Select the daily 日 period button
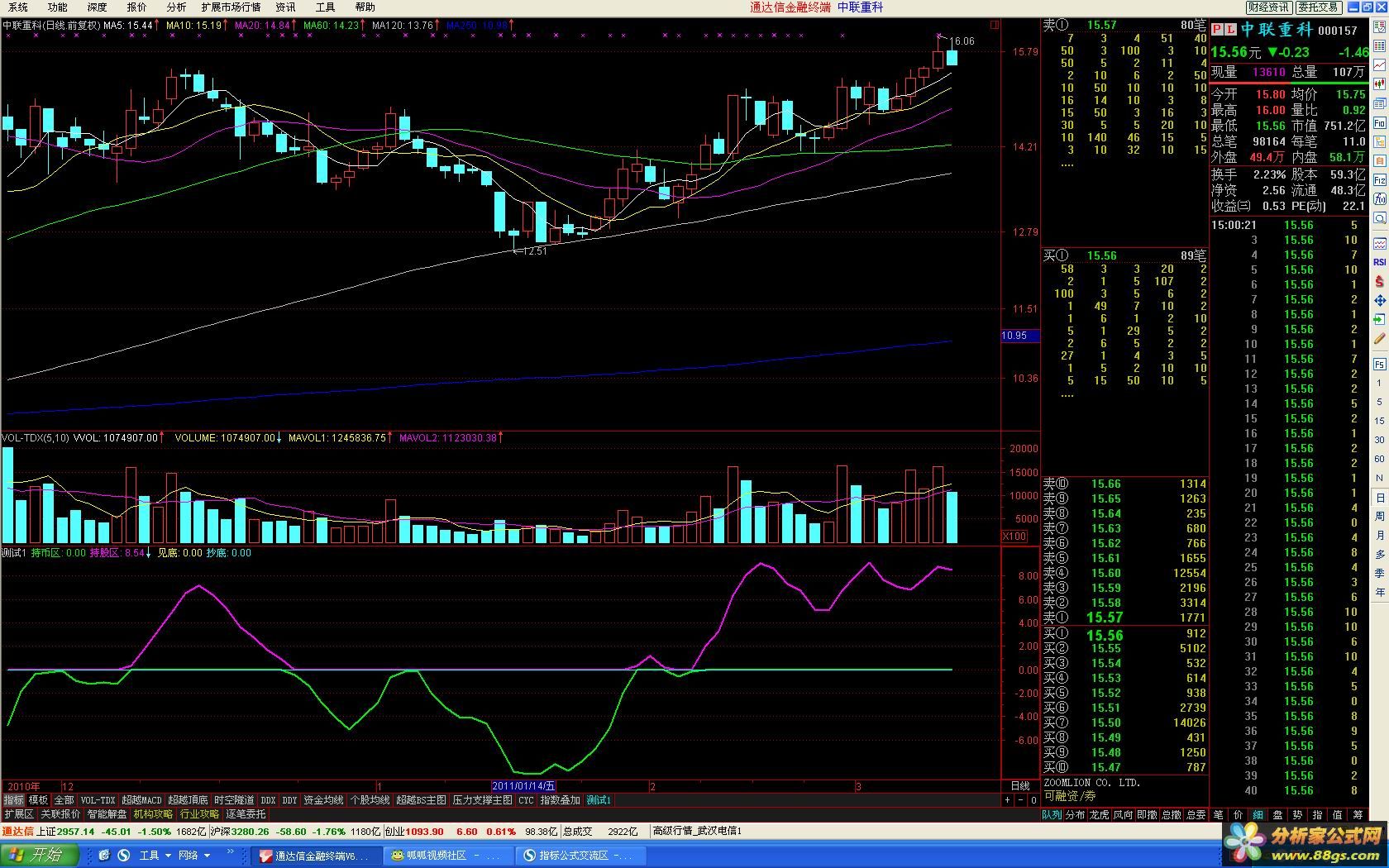The height and width of the screenshot is (868, 1389). pyautogui.click(x=1379, y=498)
